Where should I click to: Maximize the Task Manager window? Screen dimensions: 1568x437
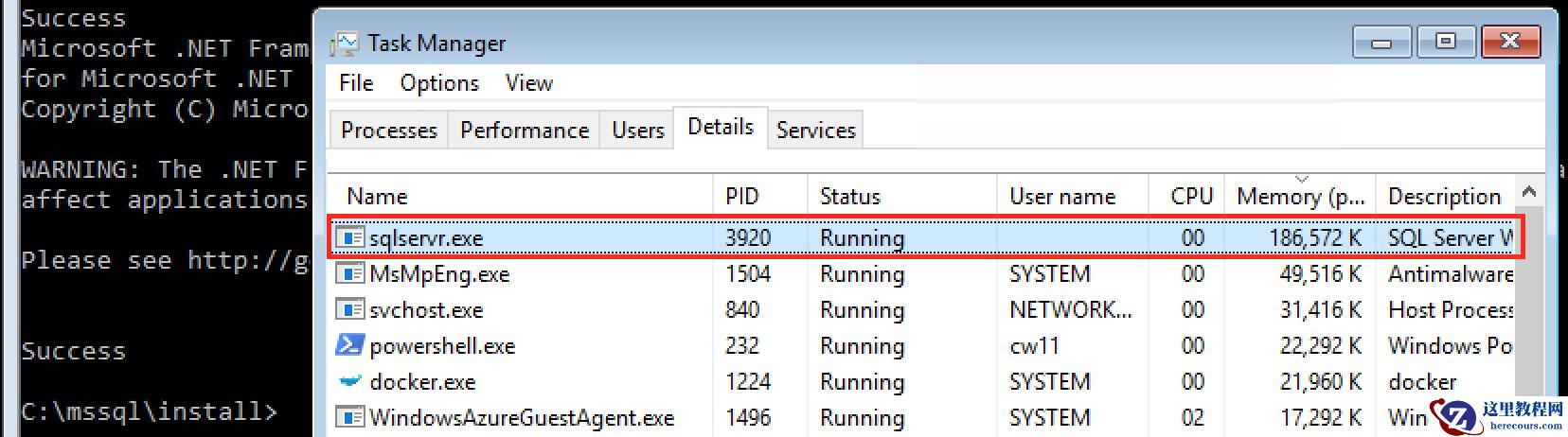[x=1445, y=42]
